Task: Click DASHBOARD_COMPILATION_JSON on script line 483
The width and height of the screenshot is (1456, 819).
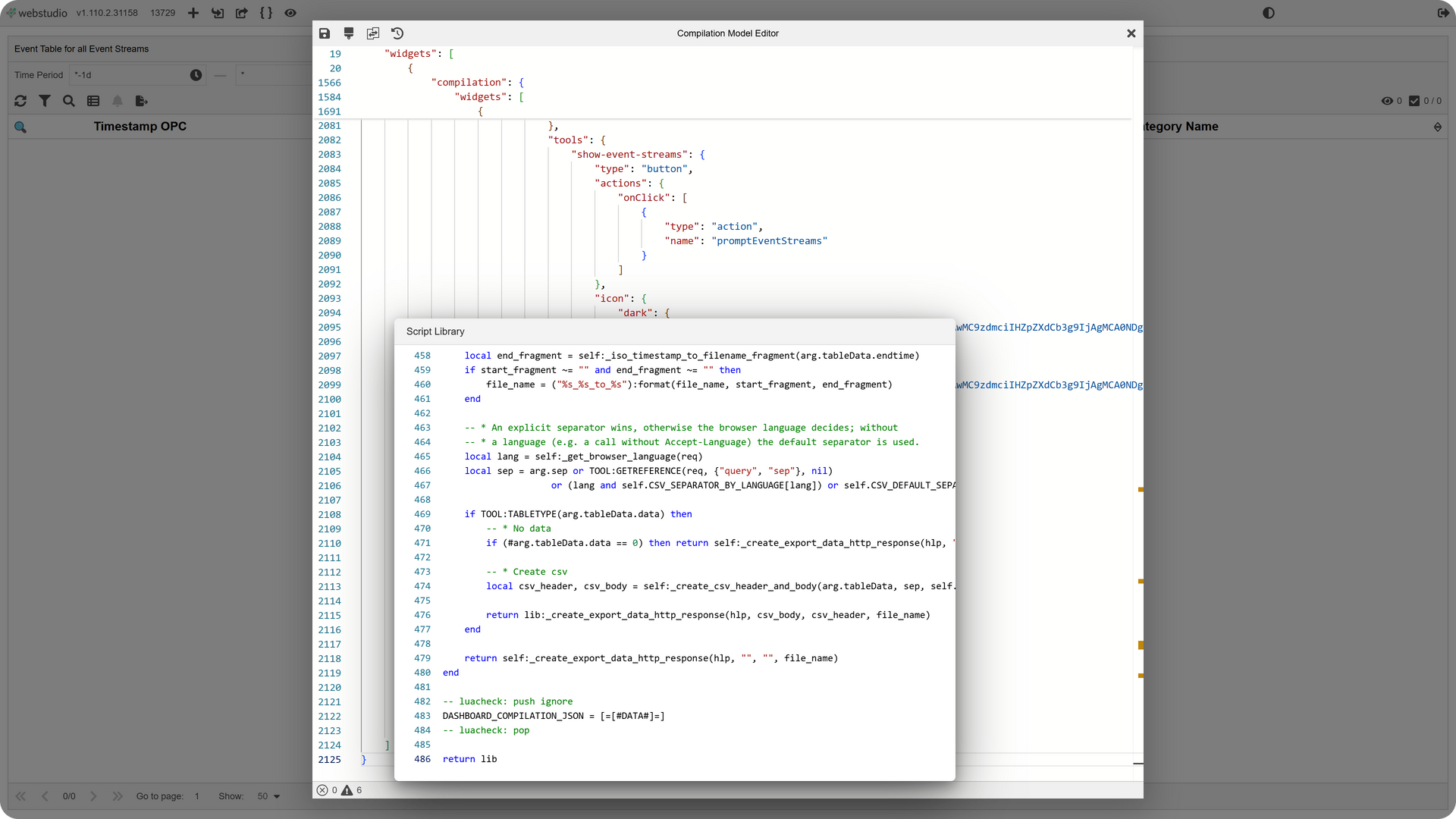Action: tap(513, 716)
